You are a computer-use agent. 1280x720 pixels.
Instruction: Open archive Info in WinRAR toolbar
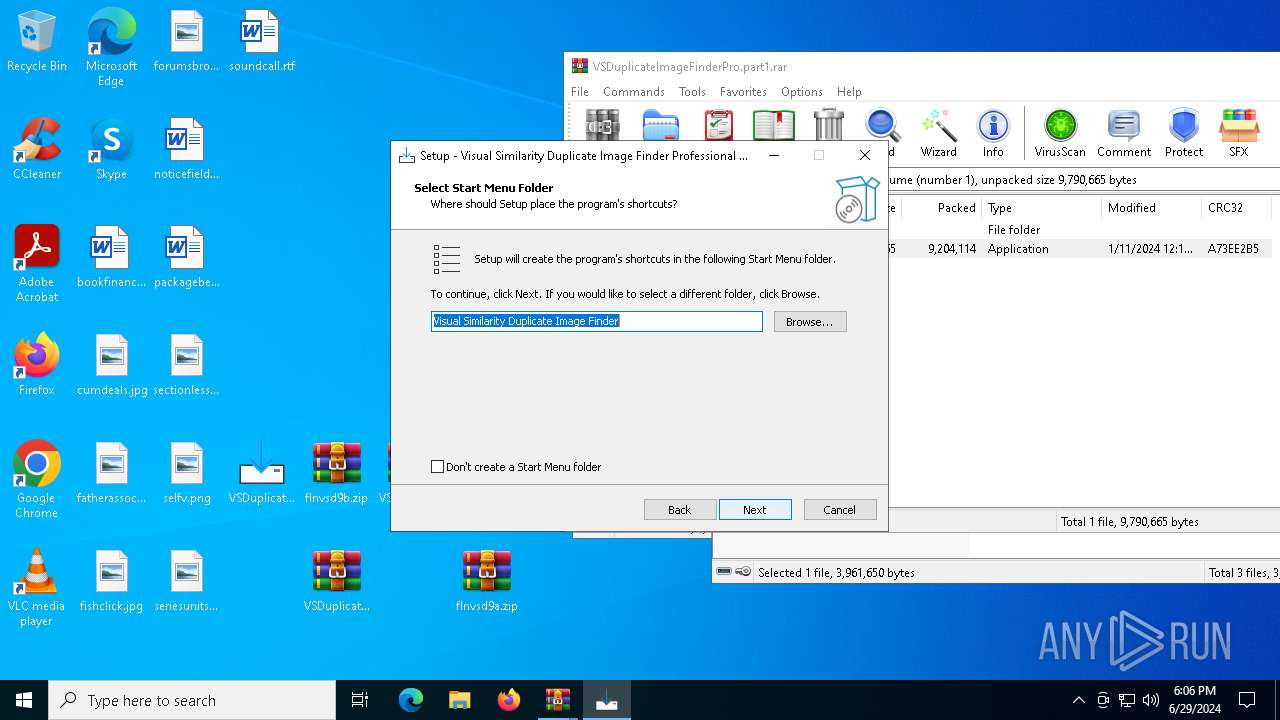tap(993, 132)
